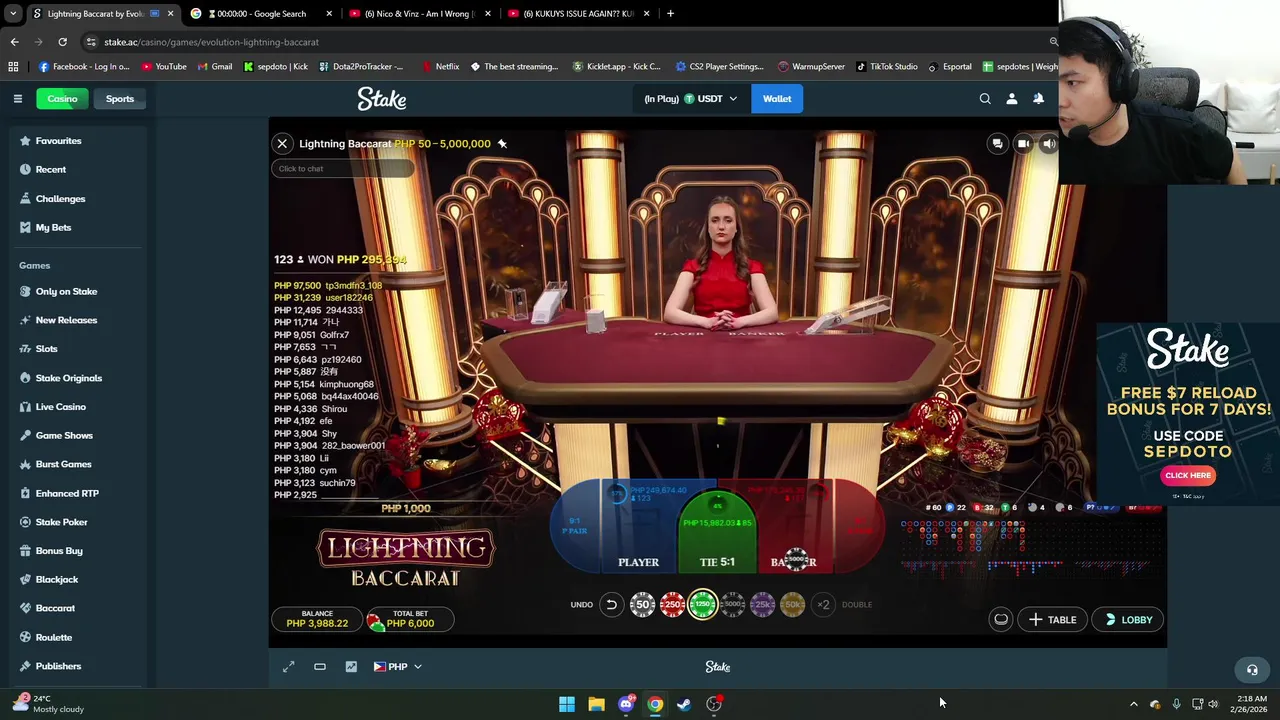Image resolution: width=1280 pixels, height=720 pixels.
Task: Reload the browser page
Action: coord(62,42)
